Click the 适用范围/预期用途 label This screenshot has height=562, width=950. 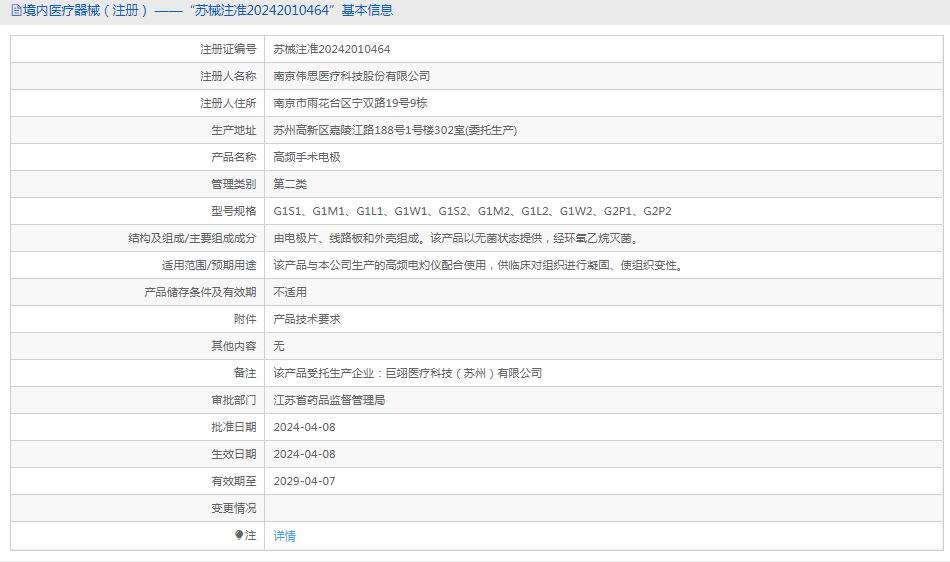click(x=209, y=265)
